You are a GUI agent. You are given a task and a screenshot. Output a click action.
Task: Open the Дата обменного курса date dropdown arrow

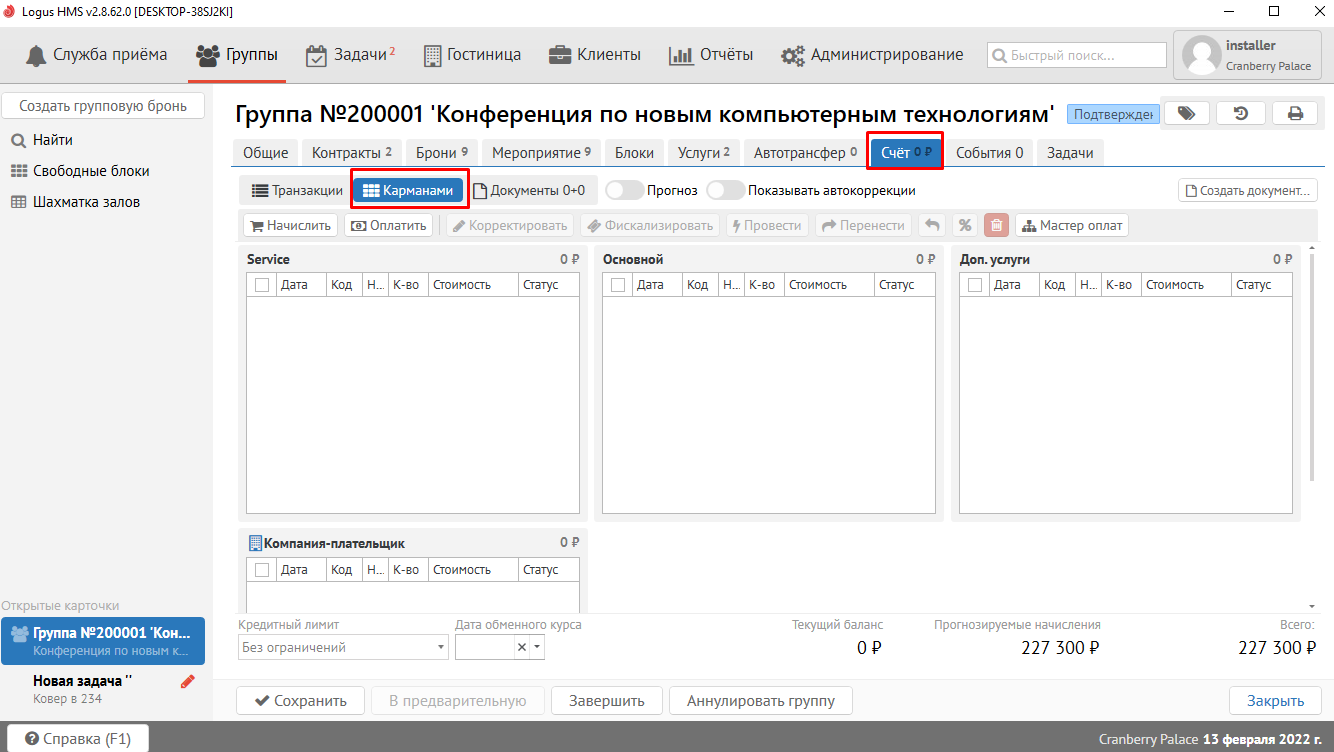(x=537, y=648)
